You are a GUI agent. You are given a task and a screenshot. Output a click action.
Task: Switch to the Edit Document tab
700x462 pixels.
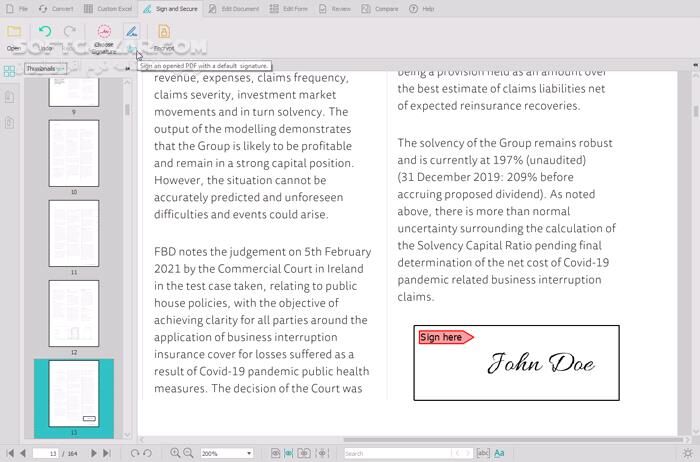[x=235, y=8]
